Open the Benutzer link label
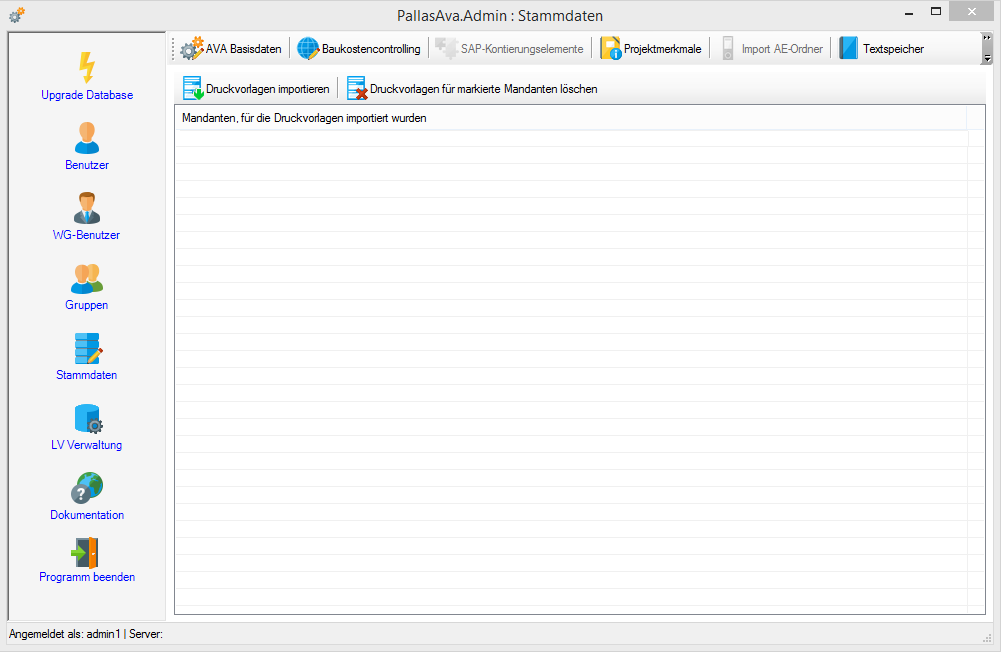Image resolution: width=1002 pixels, height=652 pixels. pos(87,165)
